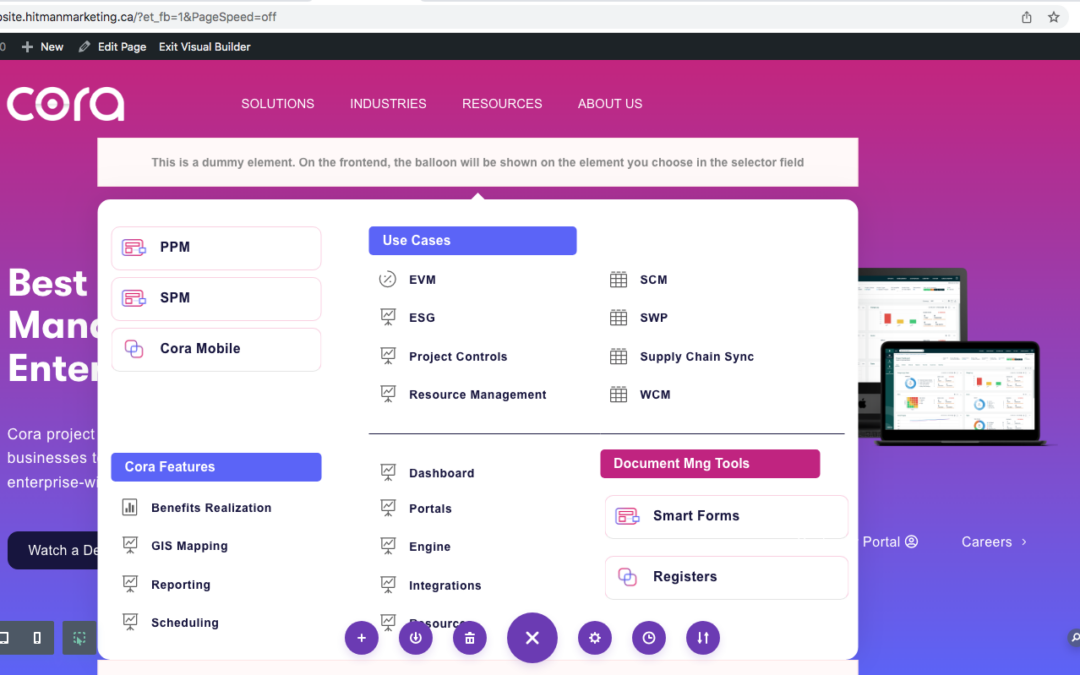
Task: Open the ABOUT US menu
Action: pos(610,104)
